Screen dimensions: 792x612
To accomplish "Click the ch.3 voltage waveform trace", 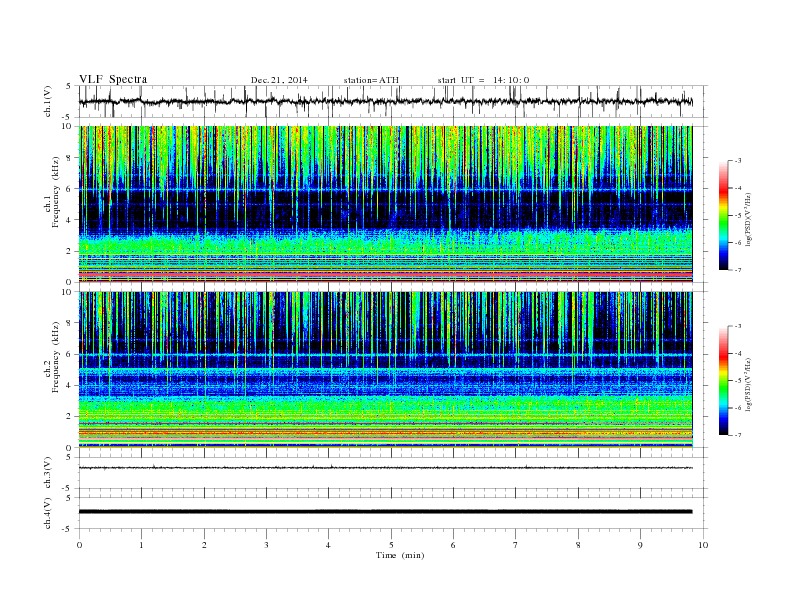I will (385, 468).
